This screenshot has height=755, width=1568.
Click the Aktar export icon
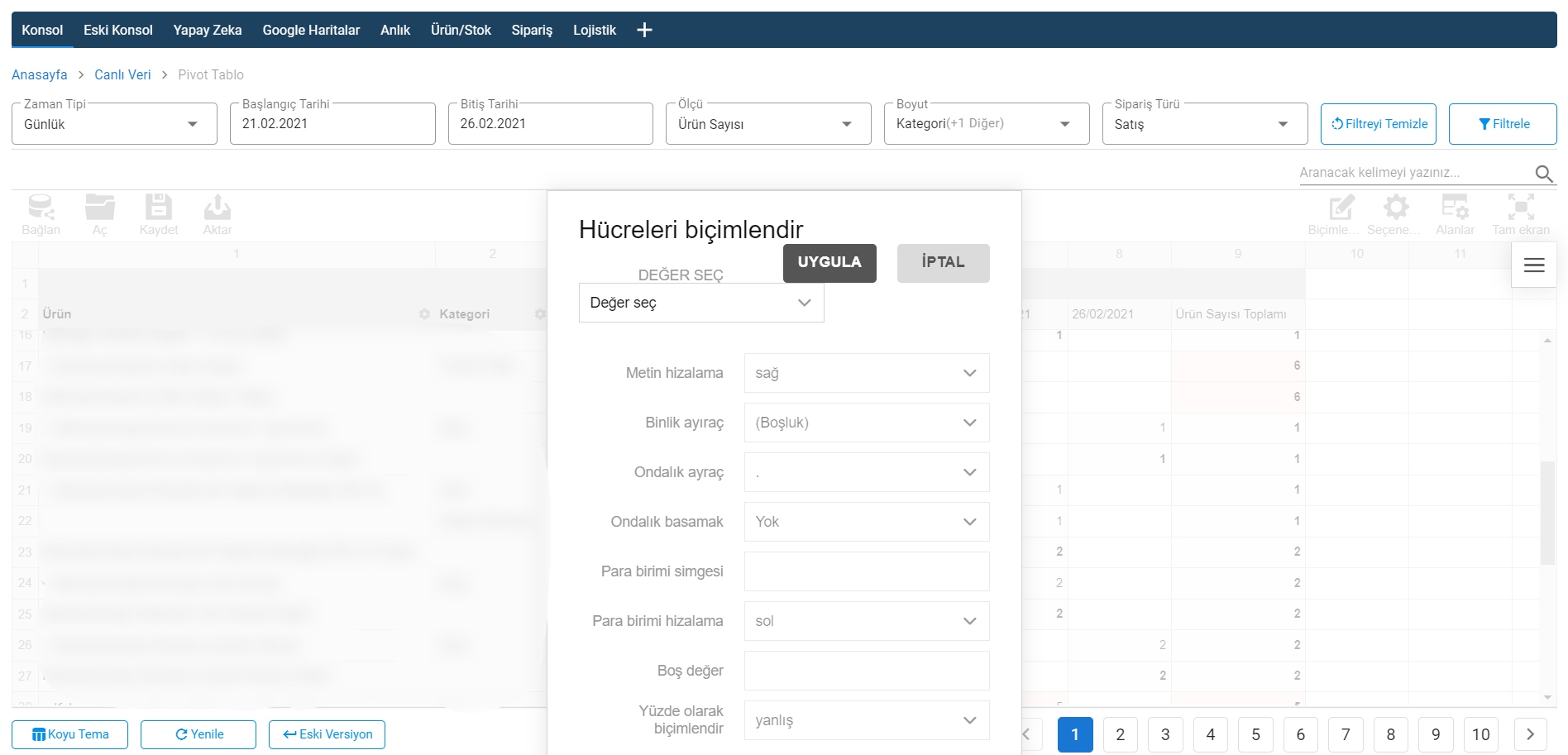(x=218, y=214)
